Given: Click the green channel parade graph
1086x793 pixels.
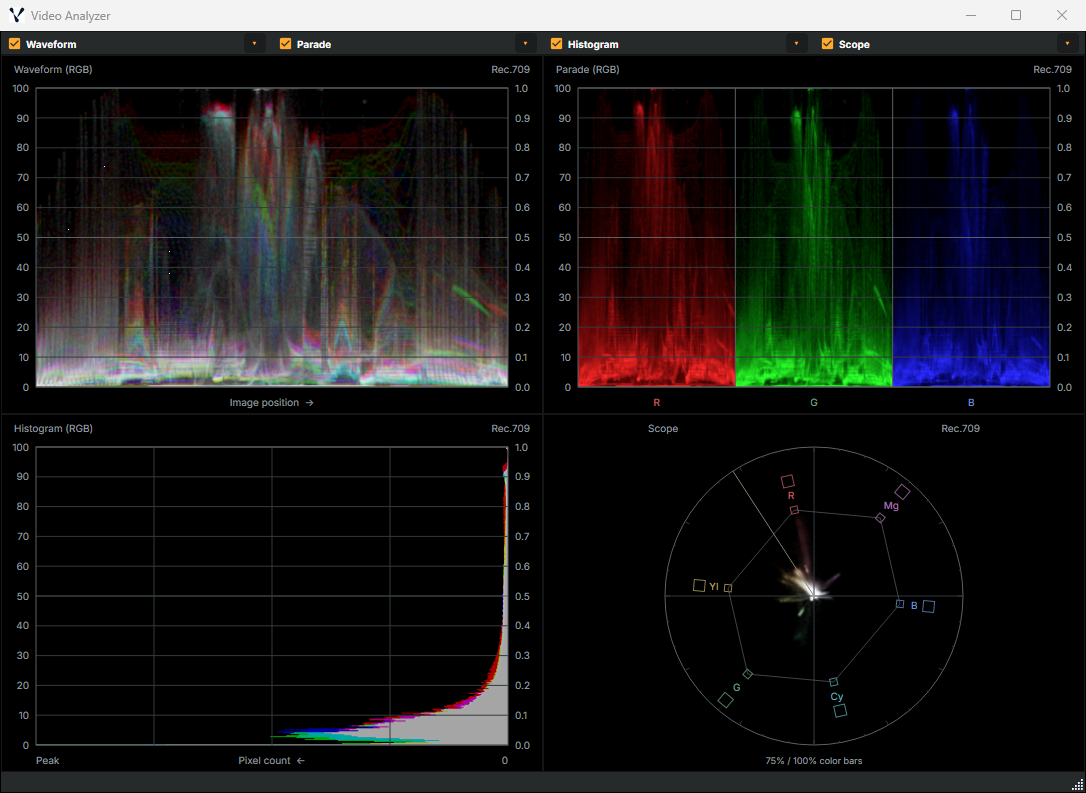Looking at the screenshot, I should pyautogui.click(x=814, y=238).
